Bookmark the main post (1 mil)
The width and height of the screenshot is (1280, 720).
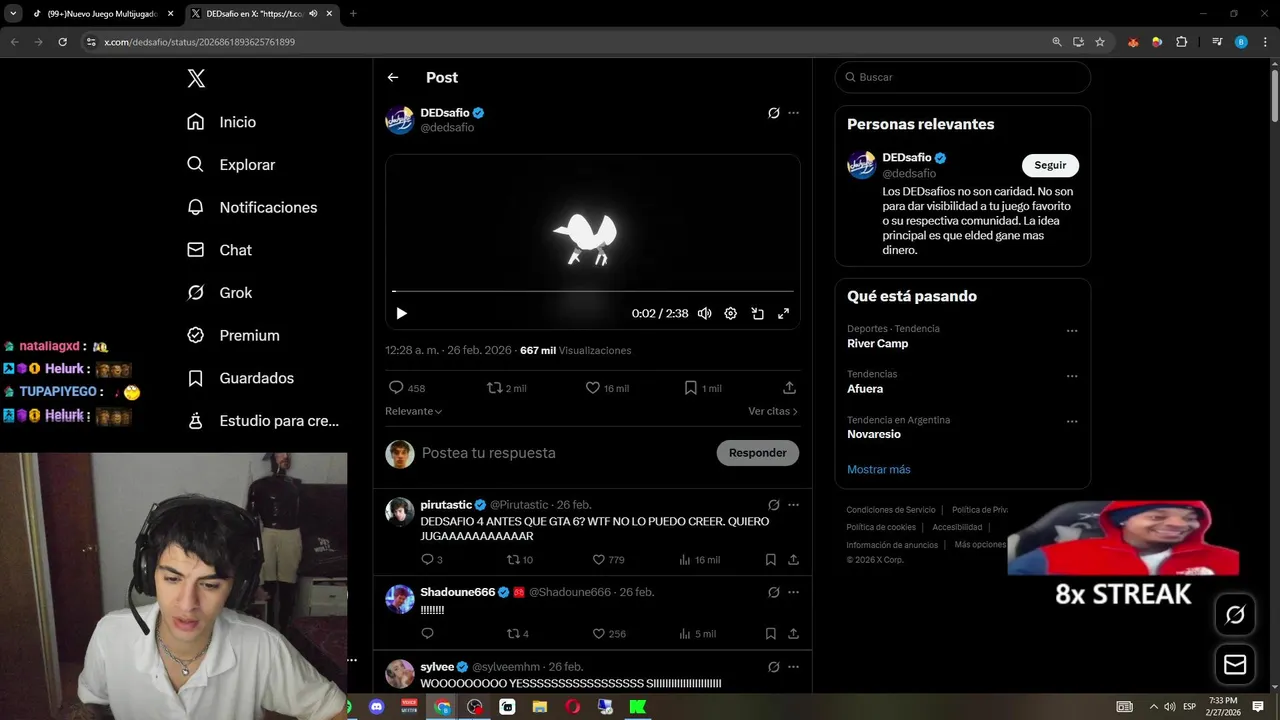[703, 388]
